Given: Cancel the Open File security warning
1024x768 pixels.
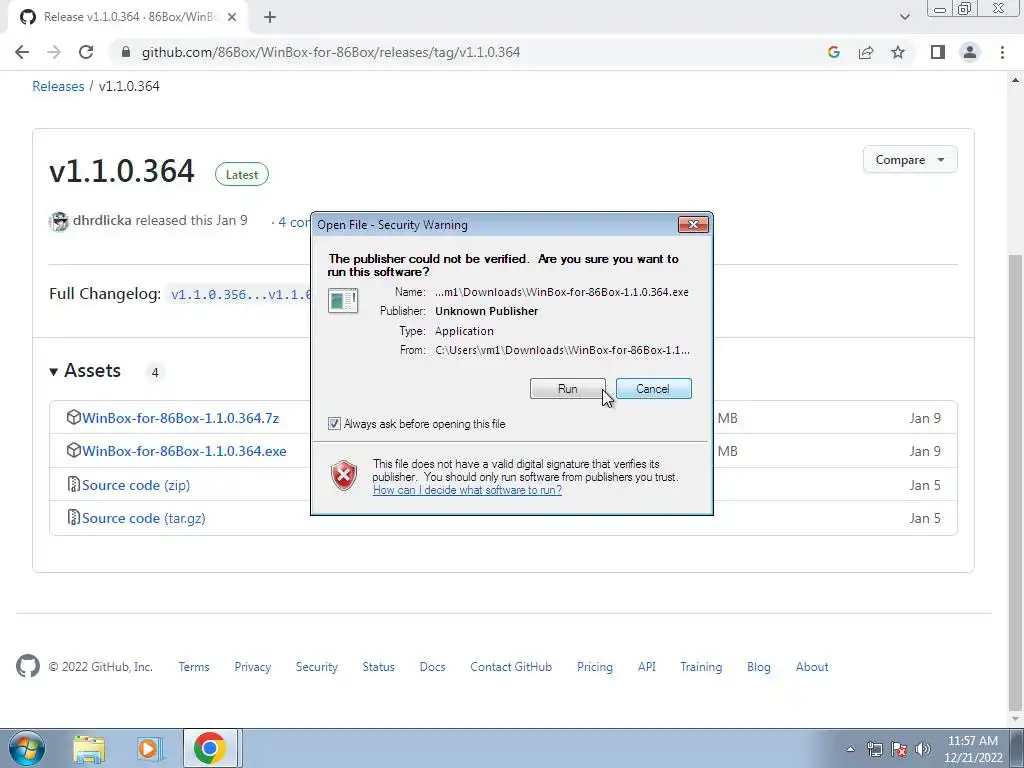Looking at the screenshot, I should click(653, 389).
